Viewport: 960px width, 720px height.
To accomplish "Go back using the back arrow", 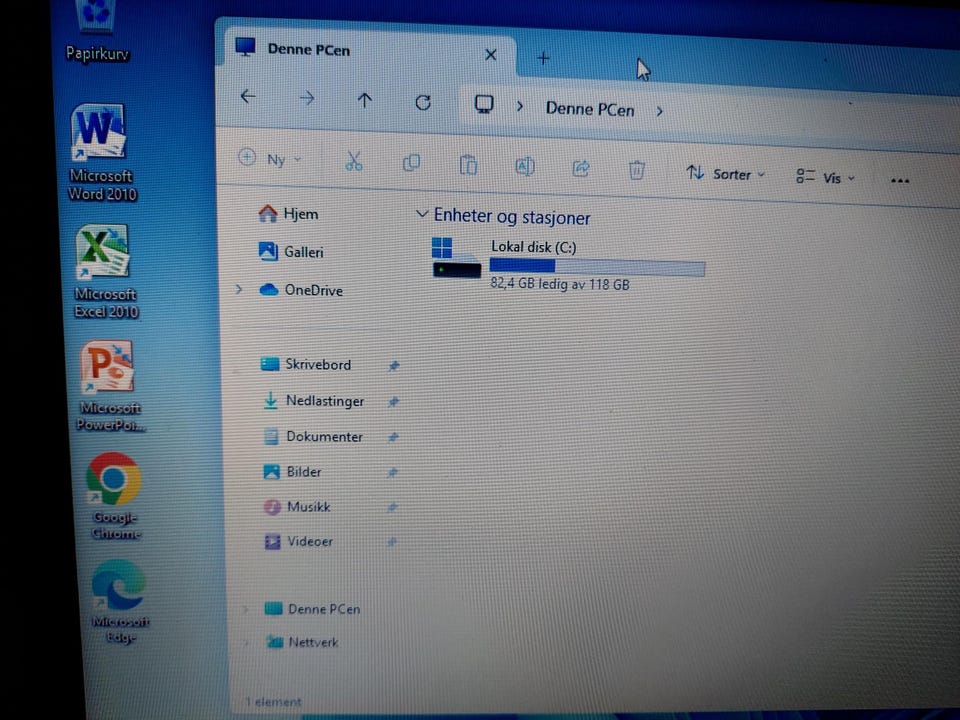I will coord(248,96).
